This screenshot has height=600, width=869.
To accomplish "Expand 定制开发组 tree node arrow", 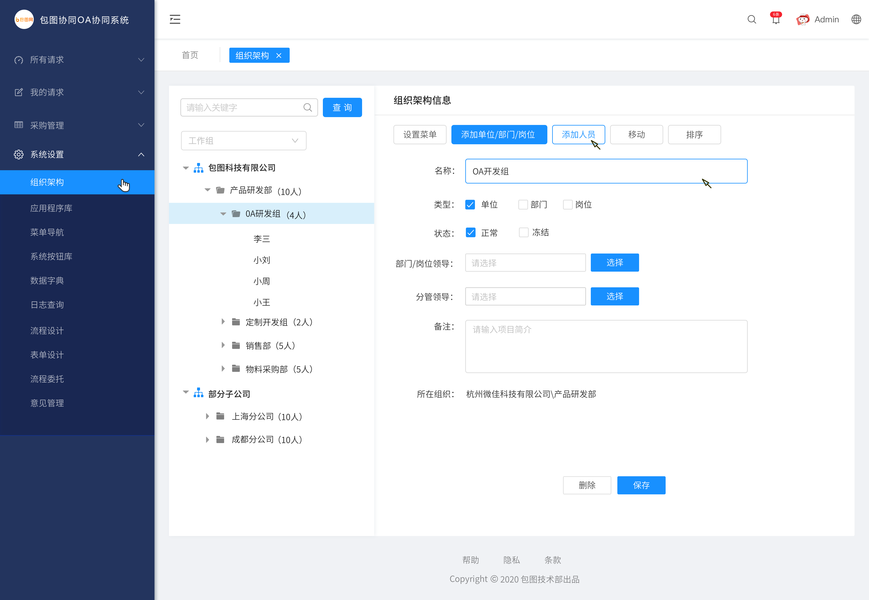I will [223, 322].
